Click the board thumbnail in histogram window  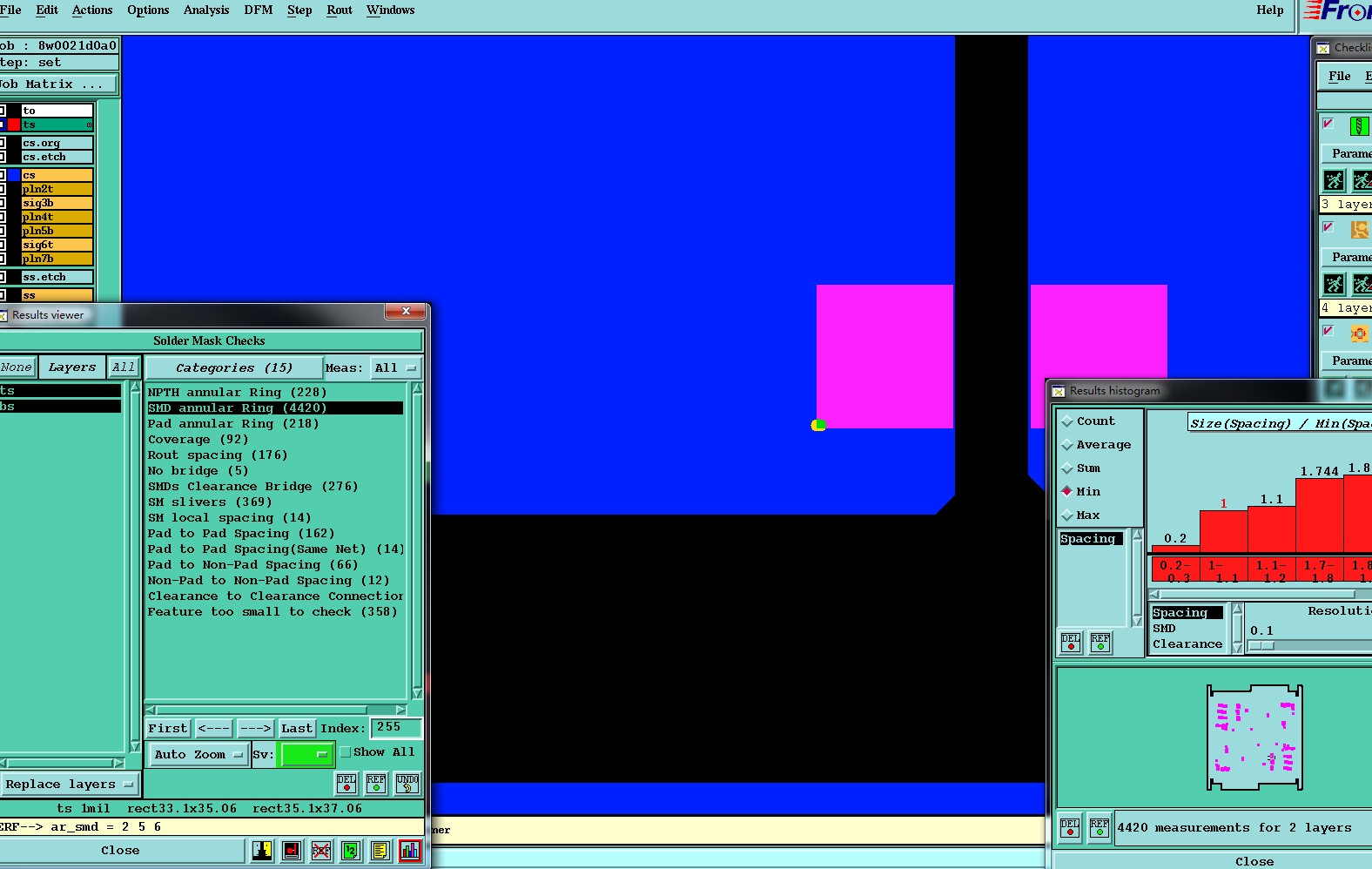1254,738
